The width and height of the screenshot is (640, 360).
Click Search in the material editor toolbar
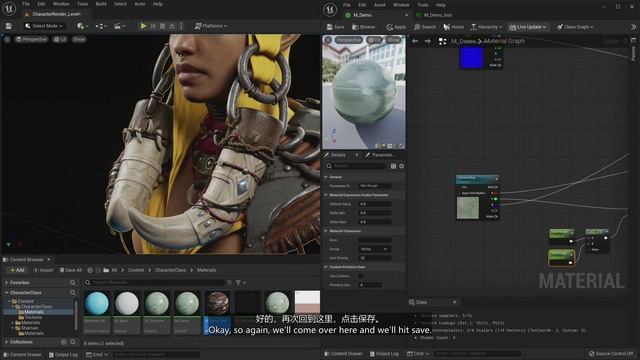click(x=425, y=27)
